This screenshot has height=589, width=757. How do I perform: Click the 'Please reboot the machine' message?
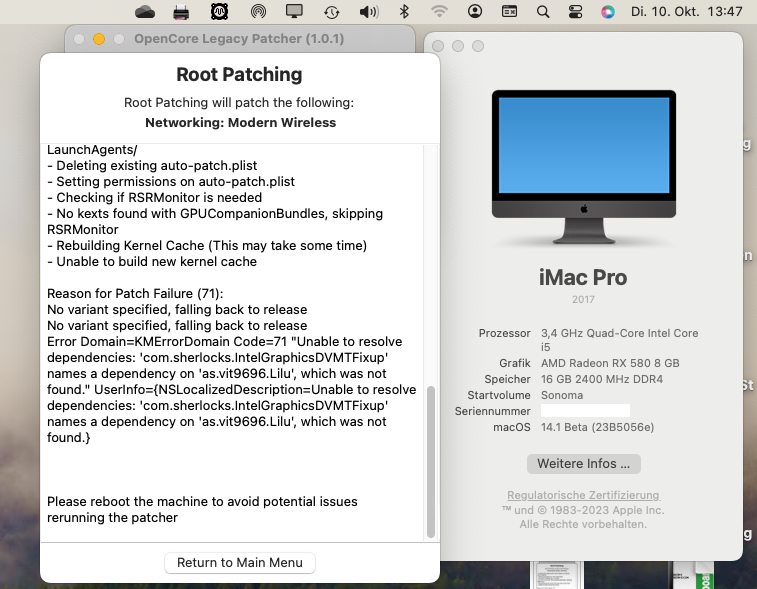point(202,509)
